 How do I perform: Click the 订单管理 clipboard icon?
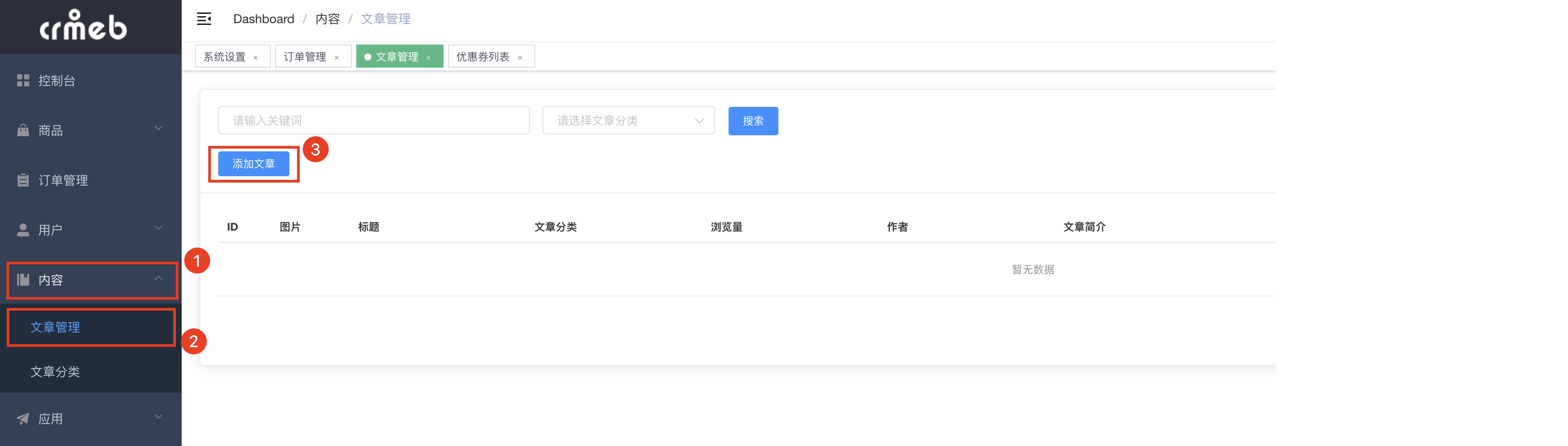coord(23,180)
